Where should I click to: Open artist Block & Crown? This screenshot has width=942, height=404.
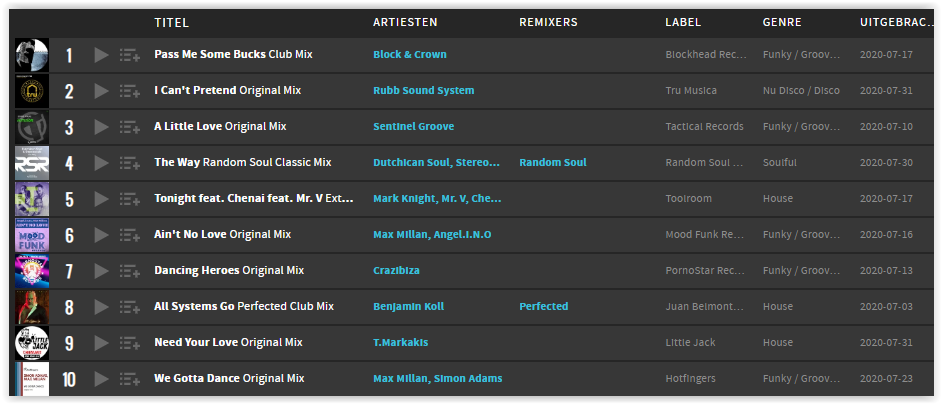(x=410, y=55)
